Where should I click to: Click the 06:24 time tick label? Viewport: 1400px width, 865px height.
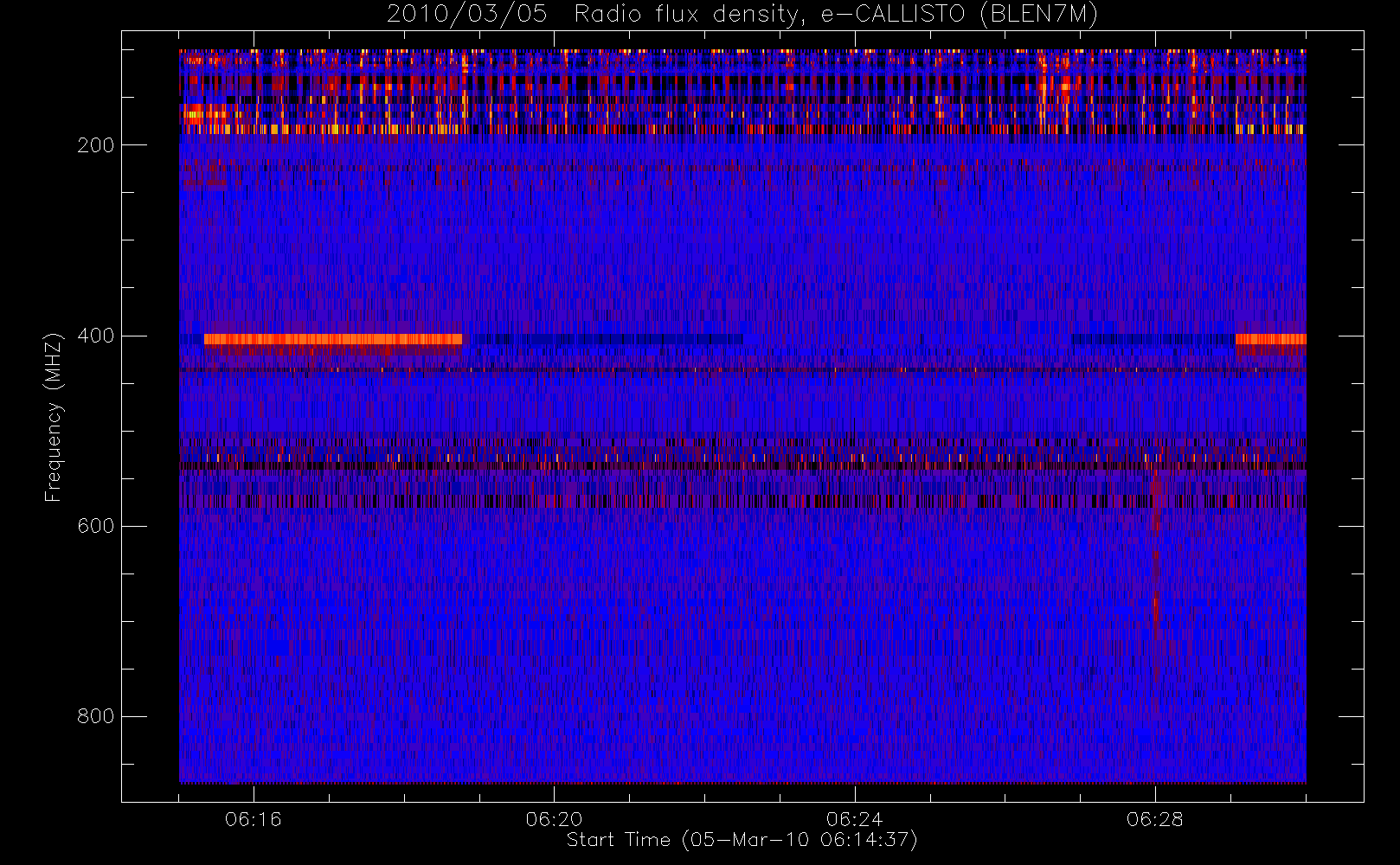click(854, 819)
